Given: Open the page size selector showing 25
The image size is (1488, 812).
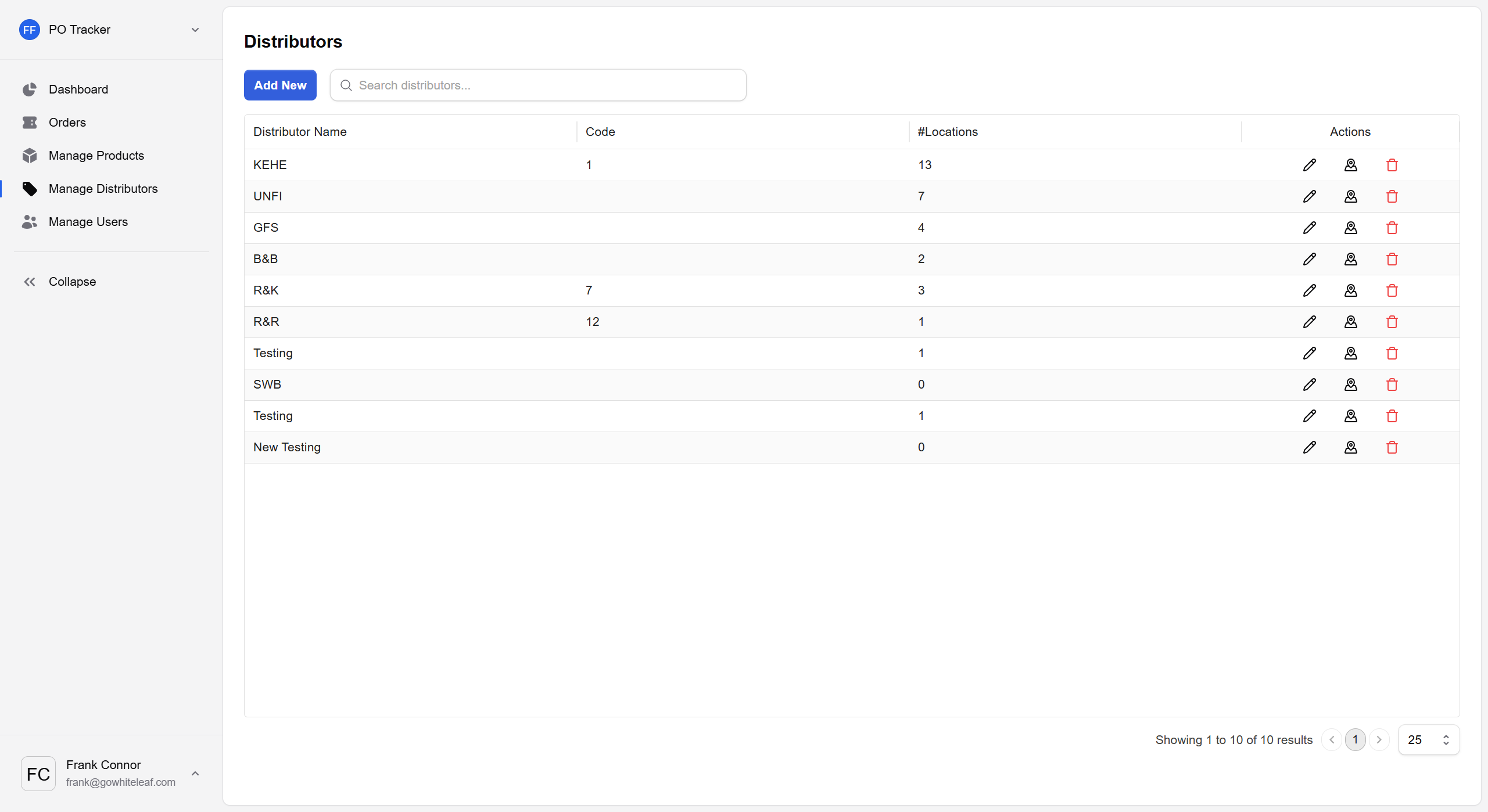Looking at the screenshot, I should tap(1428, 739).
